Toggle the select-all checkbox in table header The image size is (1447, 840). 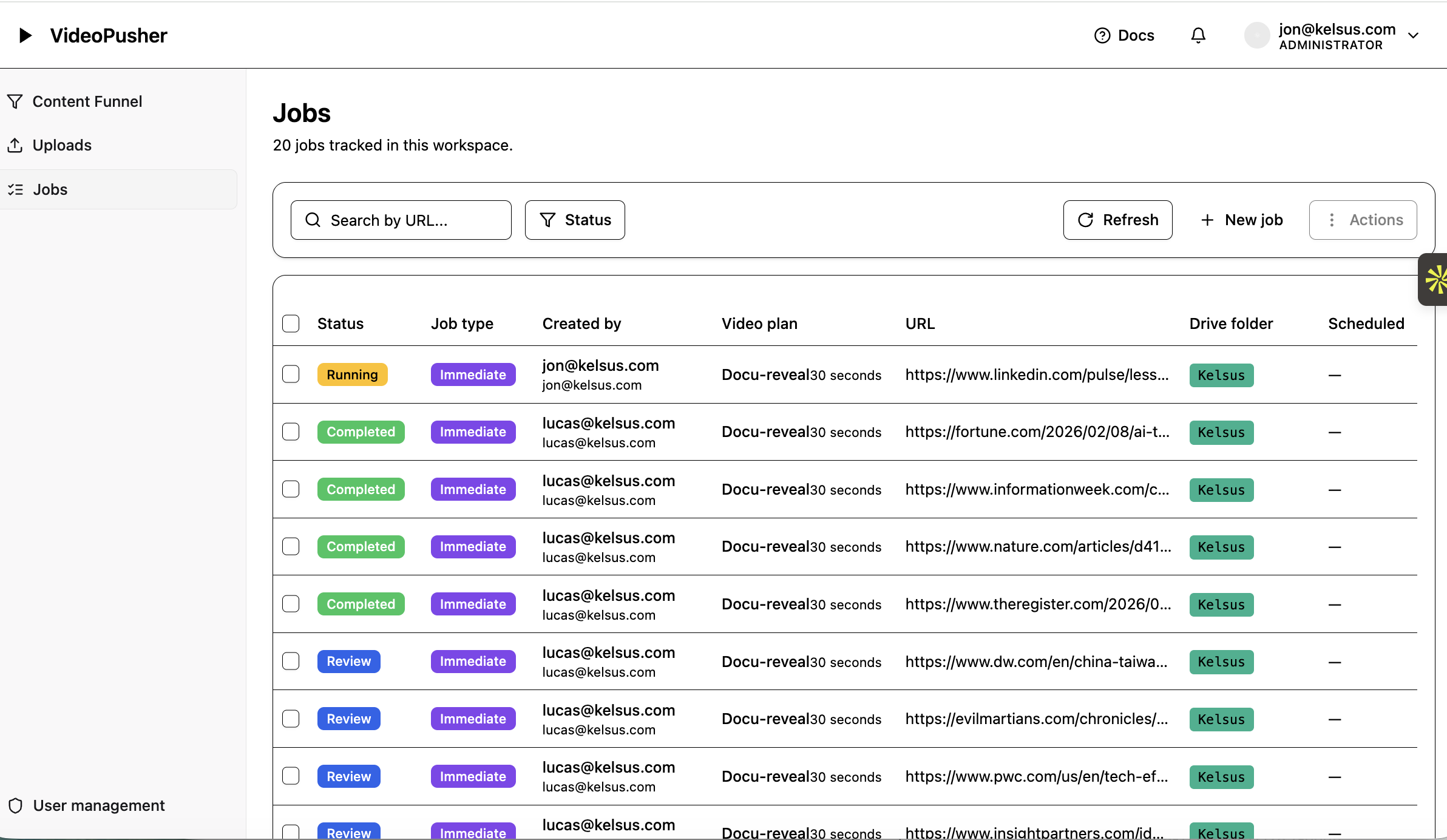tap(291, 323)
